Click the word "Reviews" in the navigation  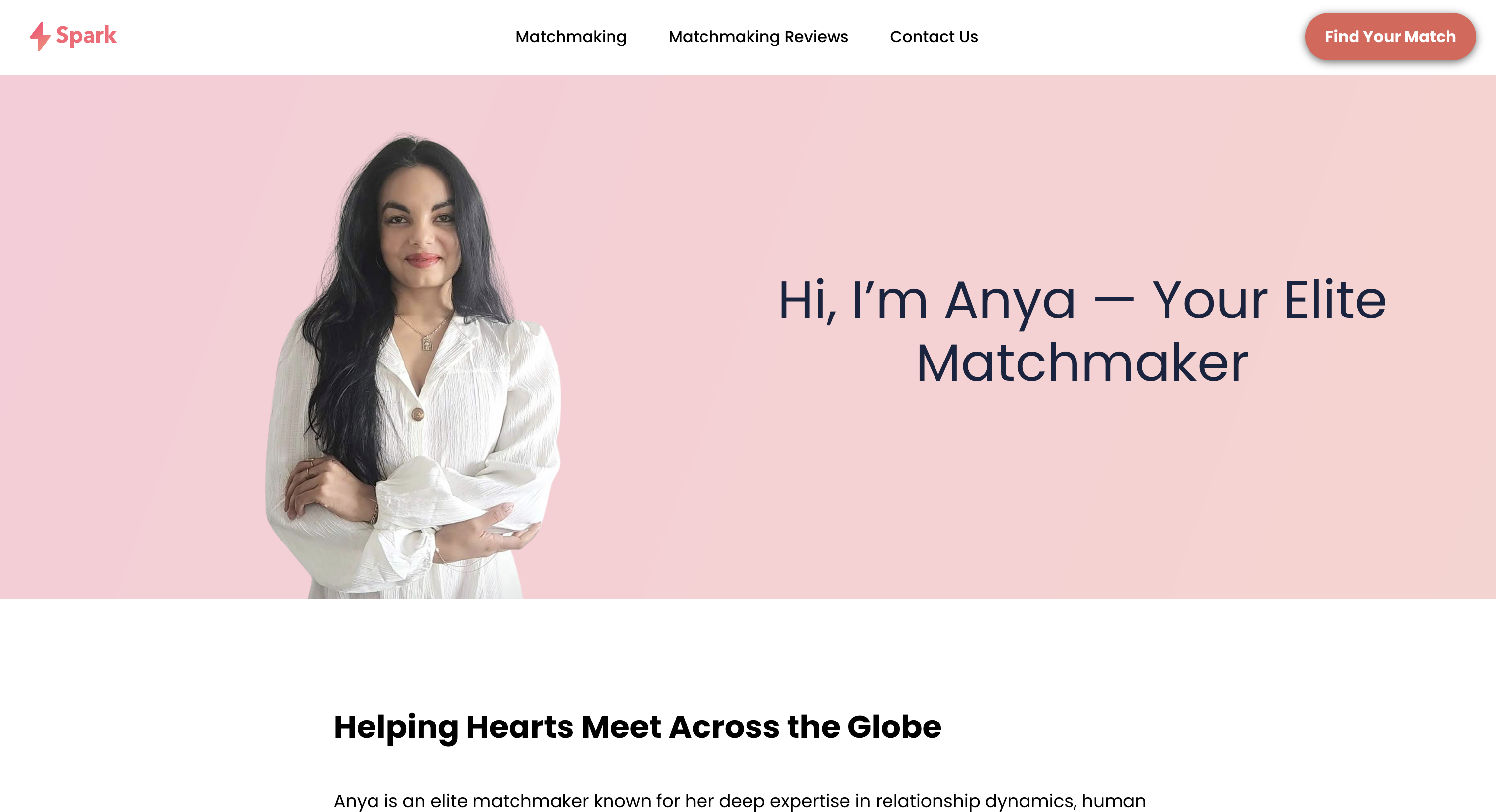pos(816,37)
